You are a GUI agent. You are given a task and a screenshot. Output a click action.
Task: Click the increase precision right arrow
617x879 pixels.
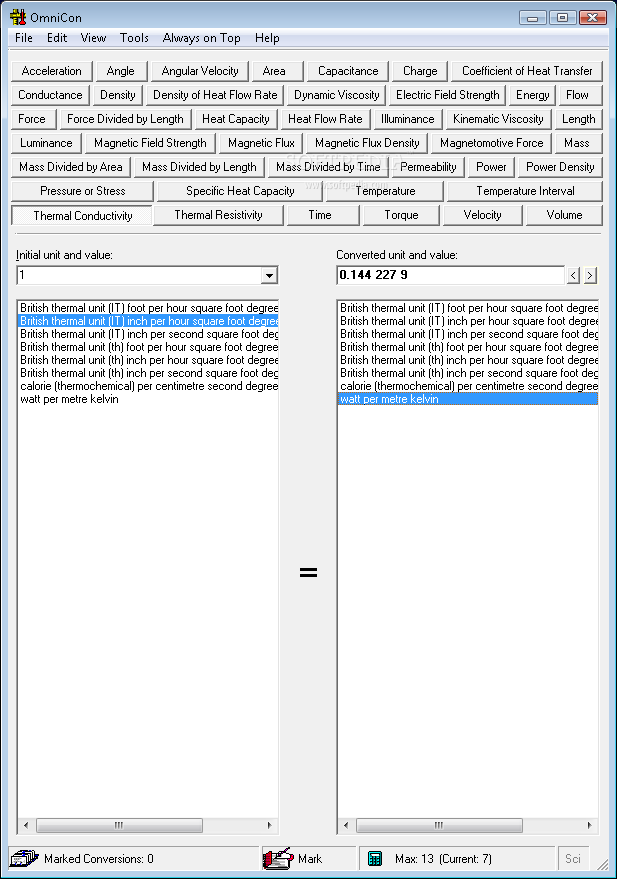pos(590,275)
